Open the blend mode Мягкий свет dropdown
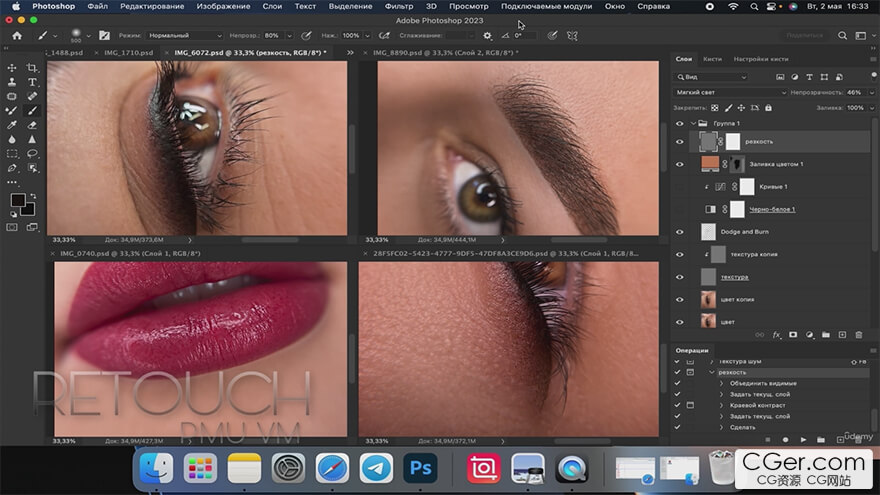The image size is (880, 495). (730, 92)
